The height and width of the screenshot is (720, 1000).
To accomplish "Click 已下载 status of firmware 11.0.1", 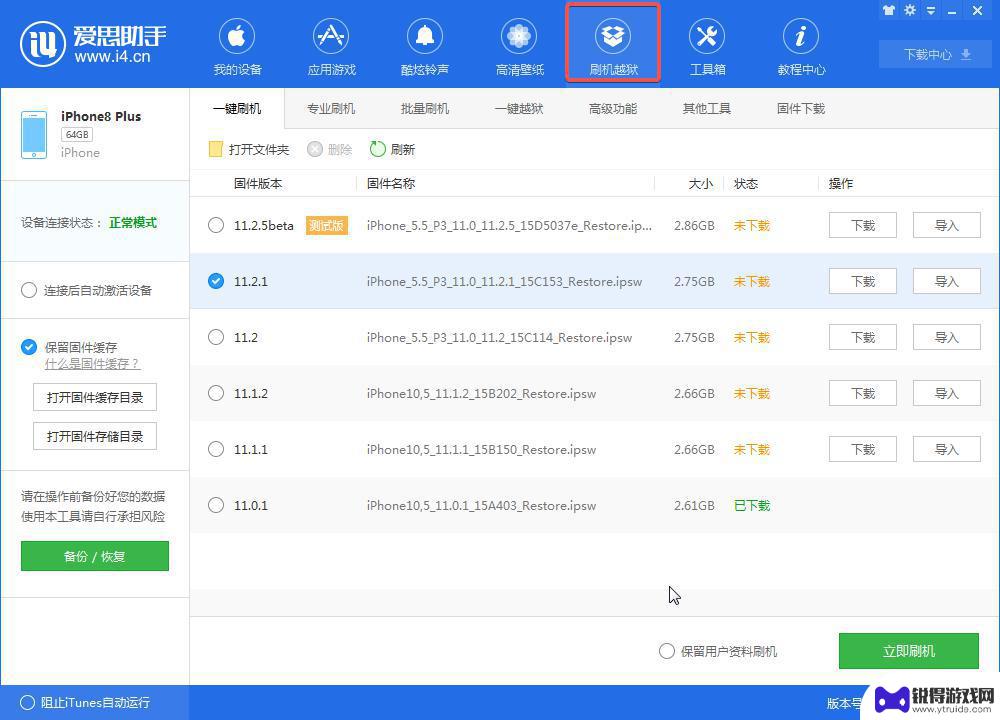I will pos(752,505).
